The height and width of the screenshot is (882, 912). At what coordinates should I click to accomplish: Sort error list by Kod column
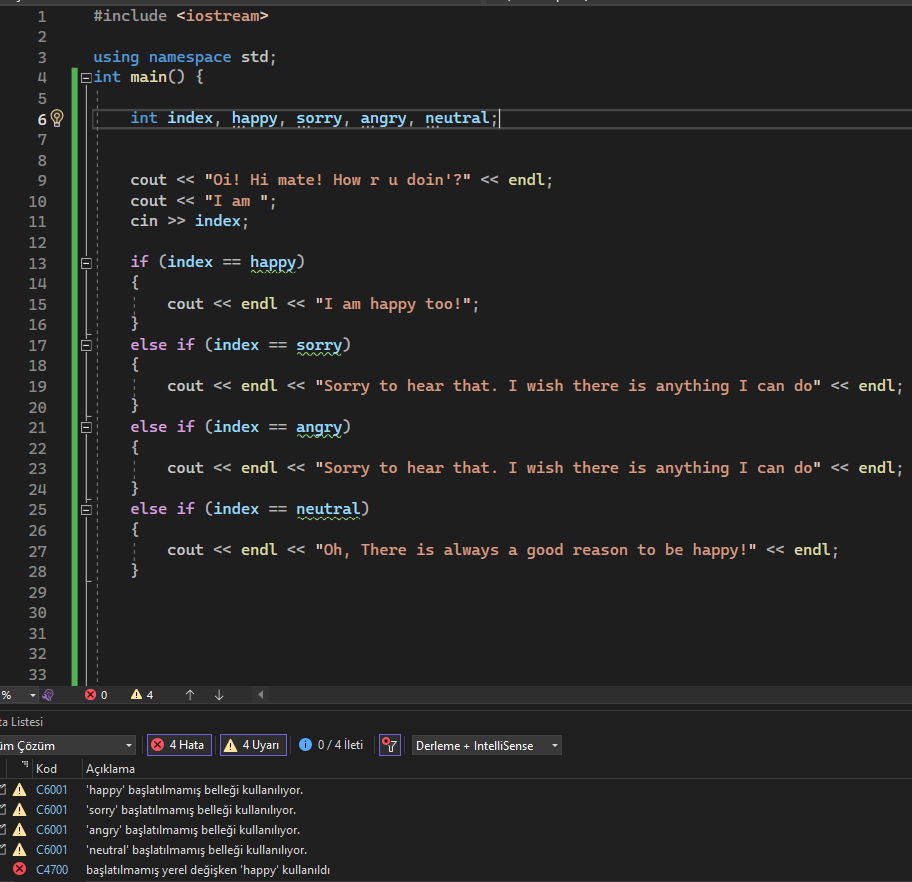click(47, 769)
